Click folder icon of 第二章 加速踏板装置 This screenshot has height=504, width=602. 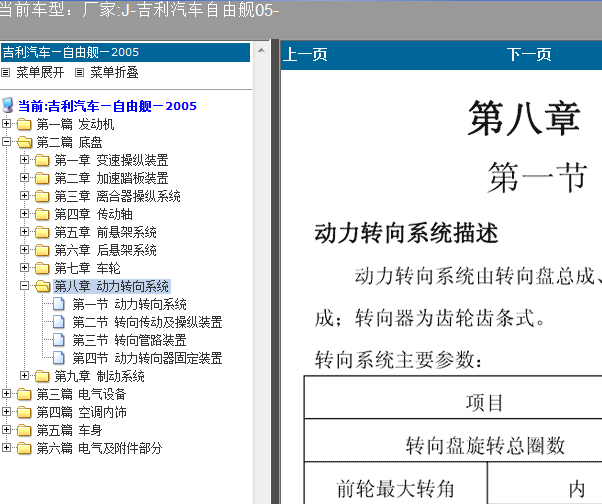(x=42, y=178)
